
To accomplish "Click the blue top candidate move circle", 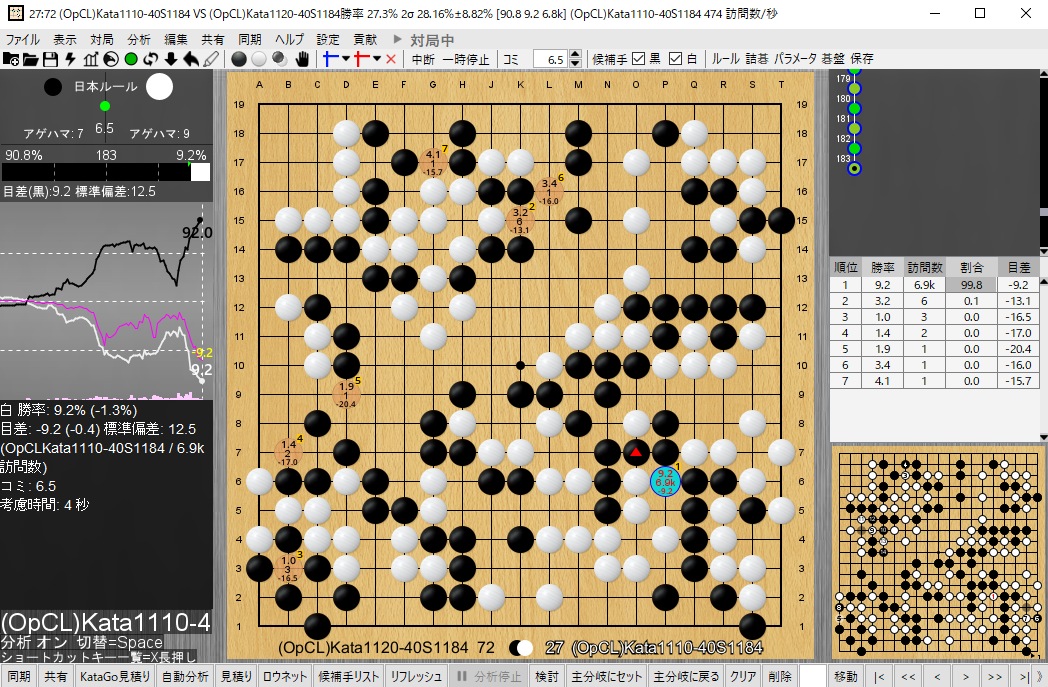I will 665,481.
